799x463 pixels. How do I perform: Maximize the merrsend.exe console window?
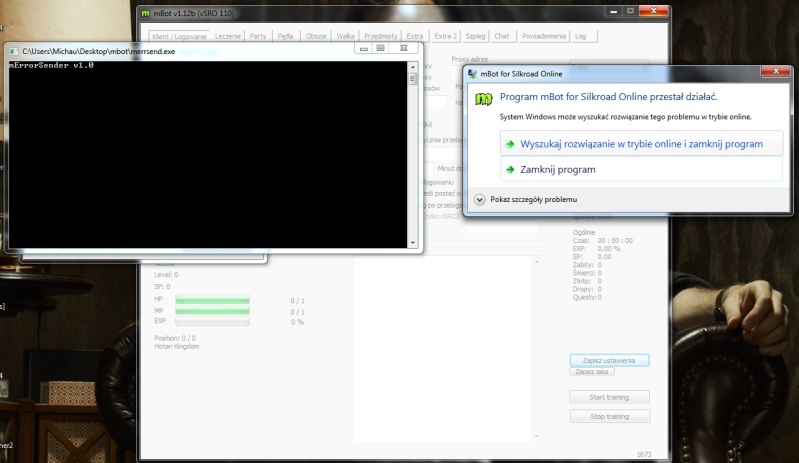click(x=381, y=48)
